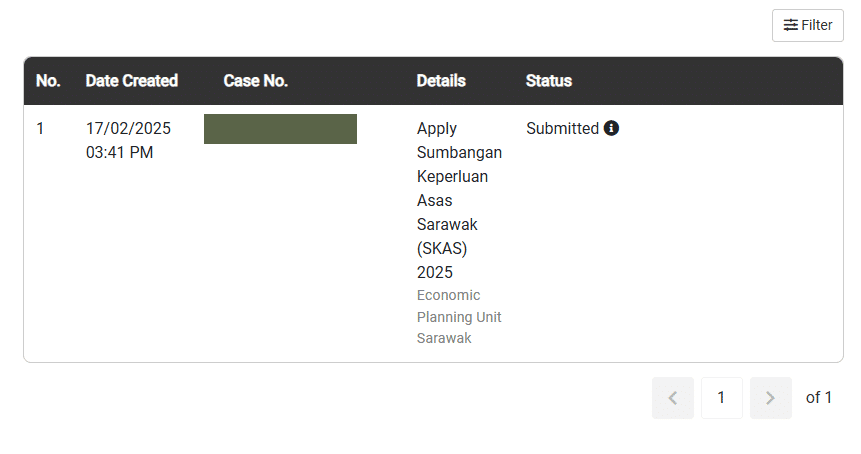
Task: Go to the previous page arrow
Action: (672, 398)
